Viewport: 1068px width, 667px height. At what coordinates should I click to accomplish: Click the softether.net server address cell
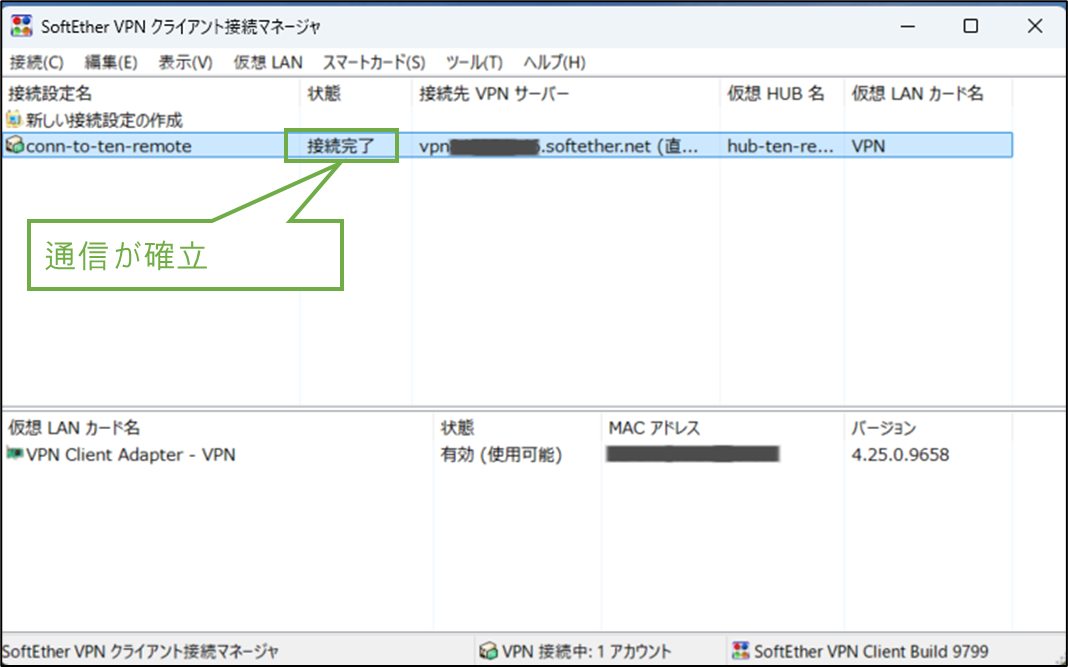tap(559, 146)
